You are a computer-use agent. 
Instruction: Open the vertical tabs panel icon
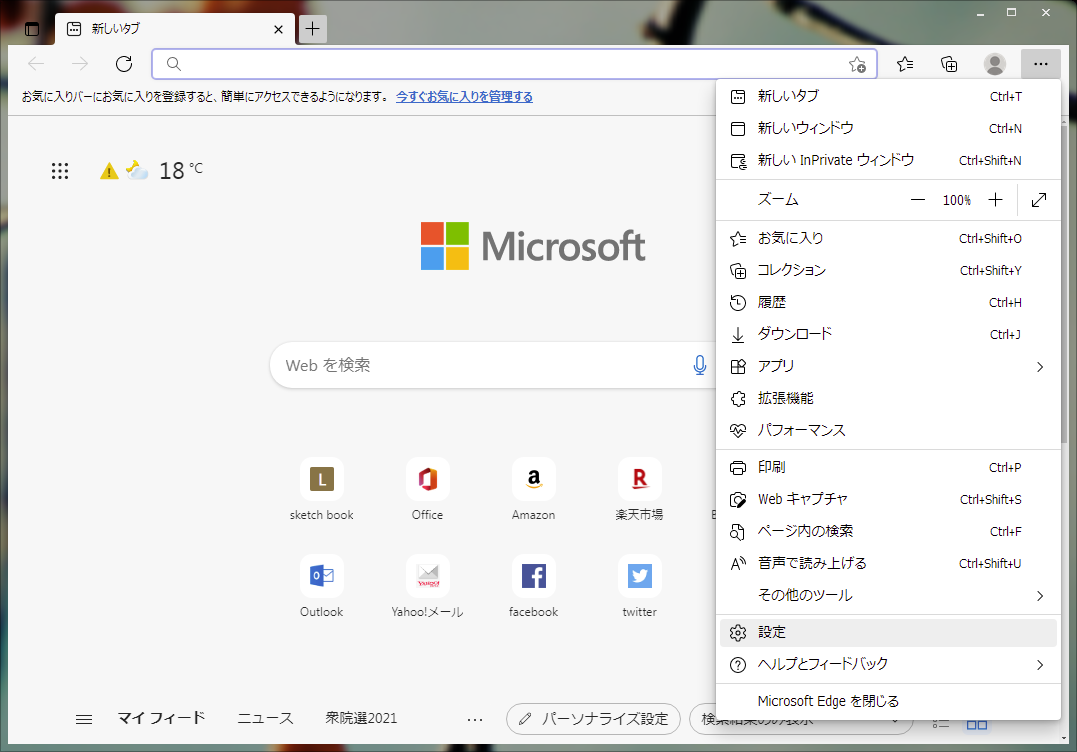[32, 29]
